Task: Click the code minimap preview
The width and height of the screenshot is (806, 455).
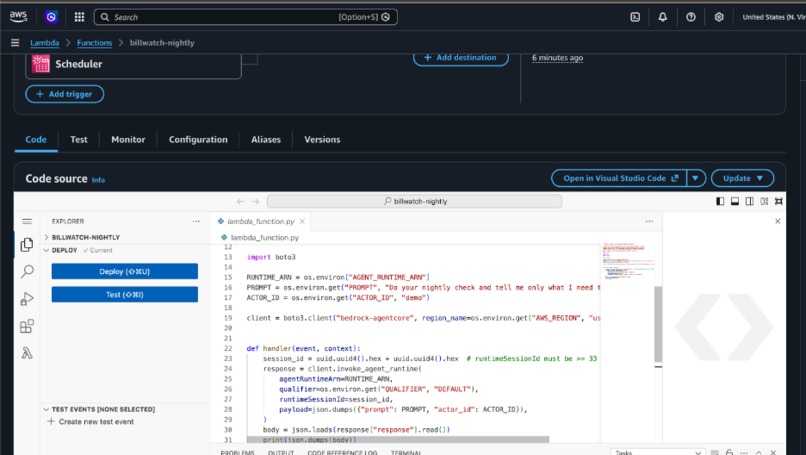Action: click(627, 261)
